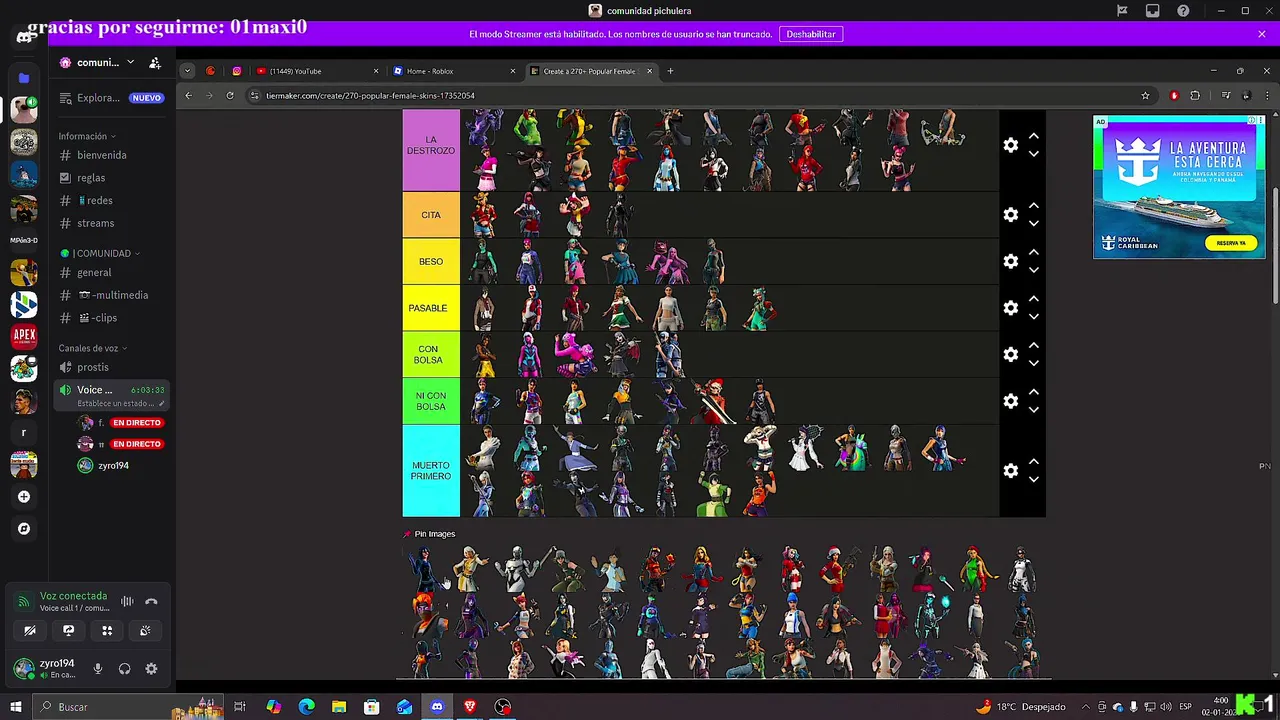Screen dimensions: 1280x720
Task: Dismiss the Streamer mode purple banner
Action: tap(1262, 34)
